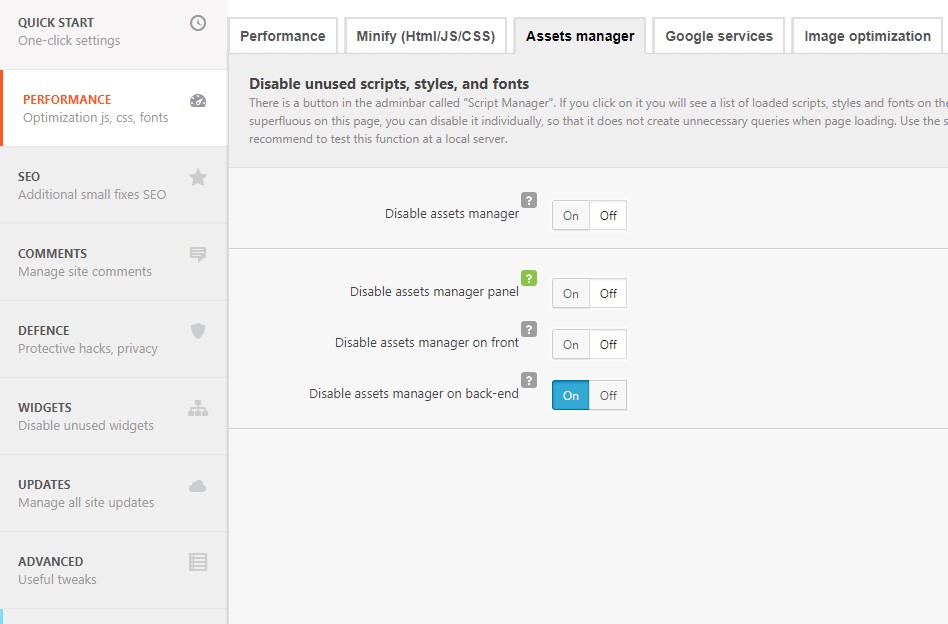Open the Google services tab
The image size is (948, 624).
719,36
